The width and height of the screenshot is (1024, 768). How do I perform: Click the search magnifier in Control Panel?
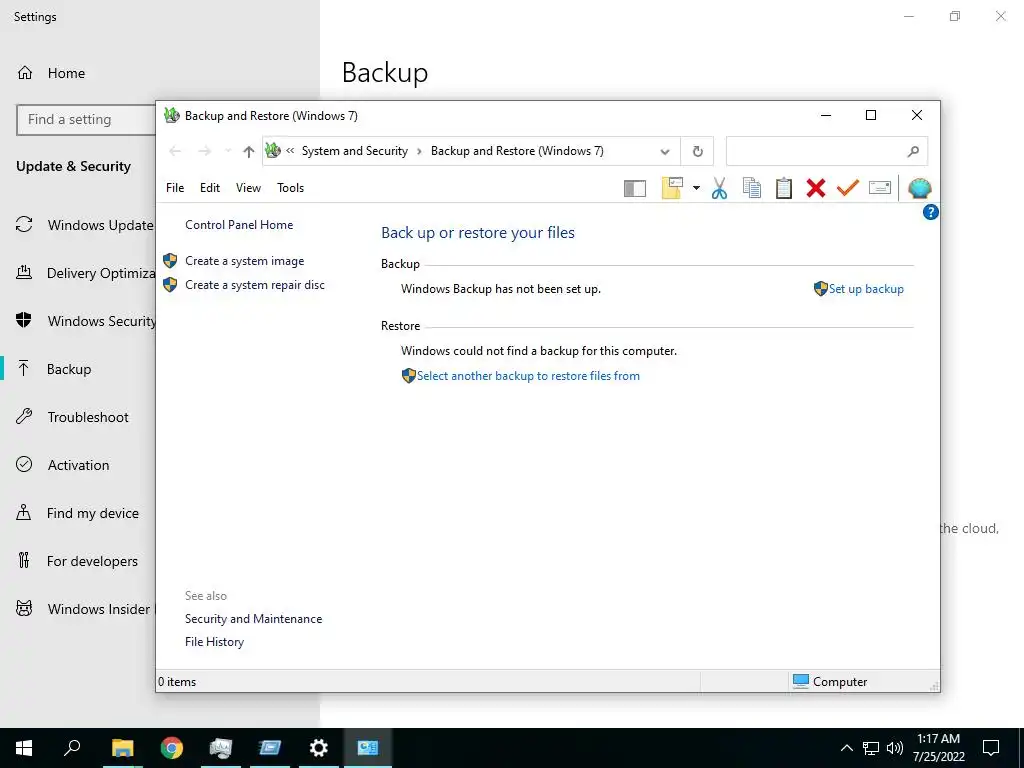(x=913, y=152)
